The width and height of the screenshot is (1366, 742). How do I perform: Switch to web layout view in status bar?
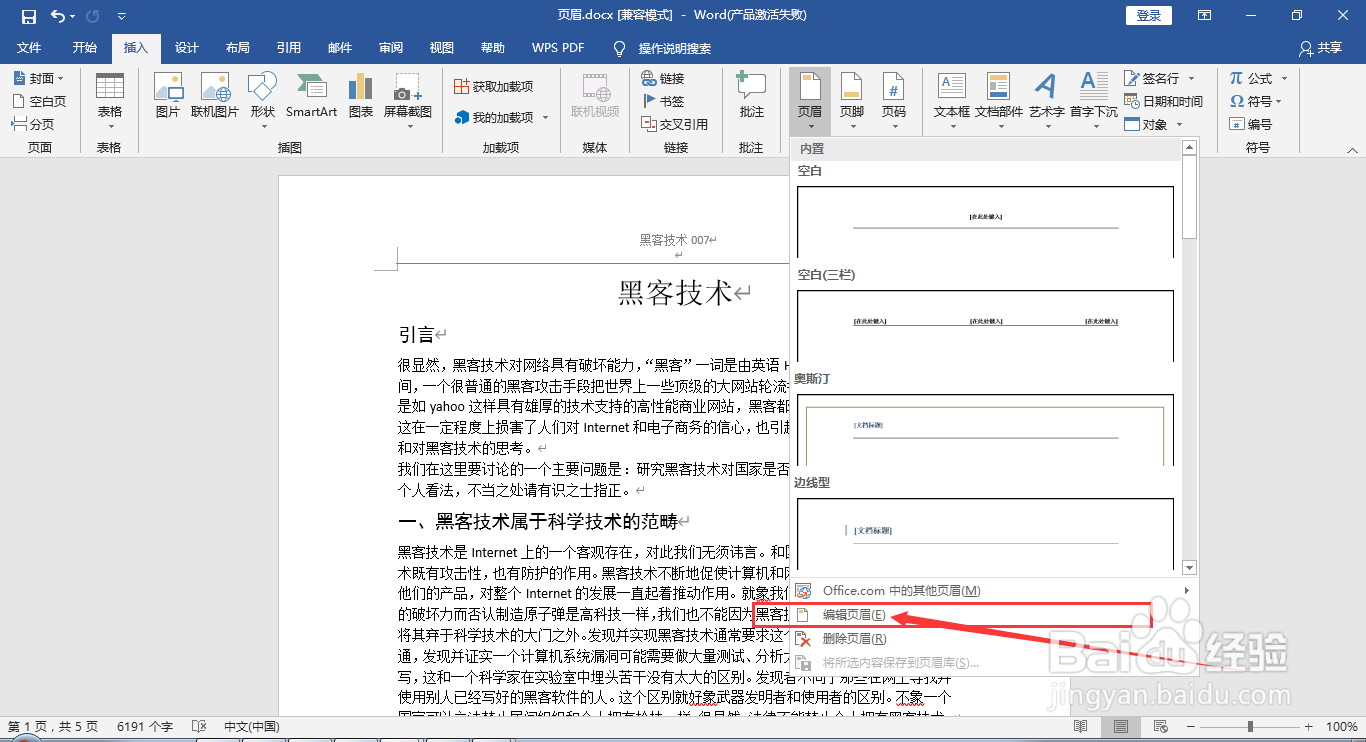point(1160,726)
